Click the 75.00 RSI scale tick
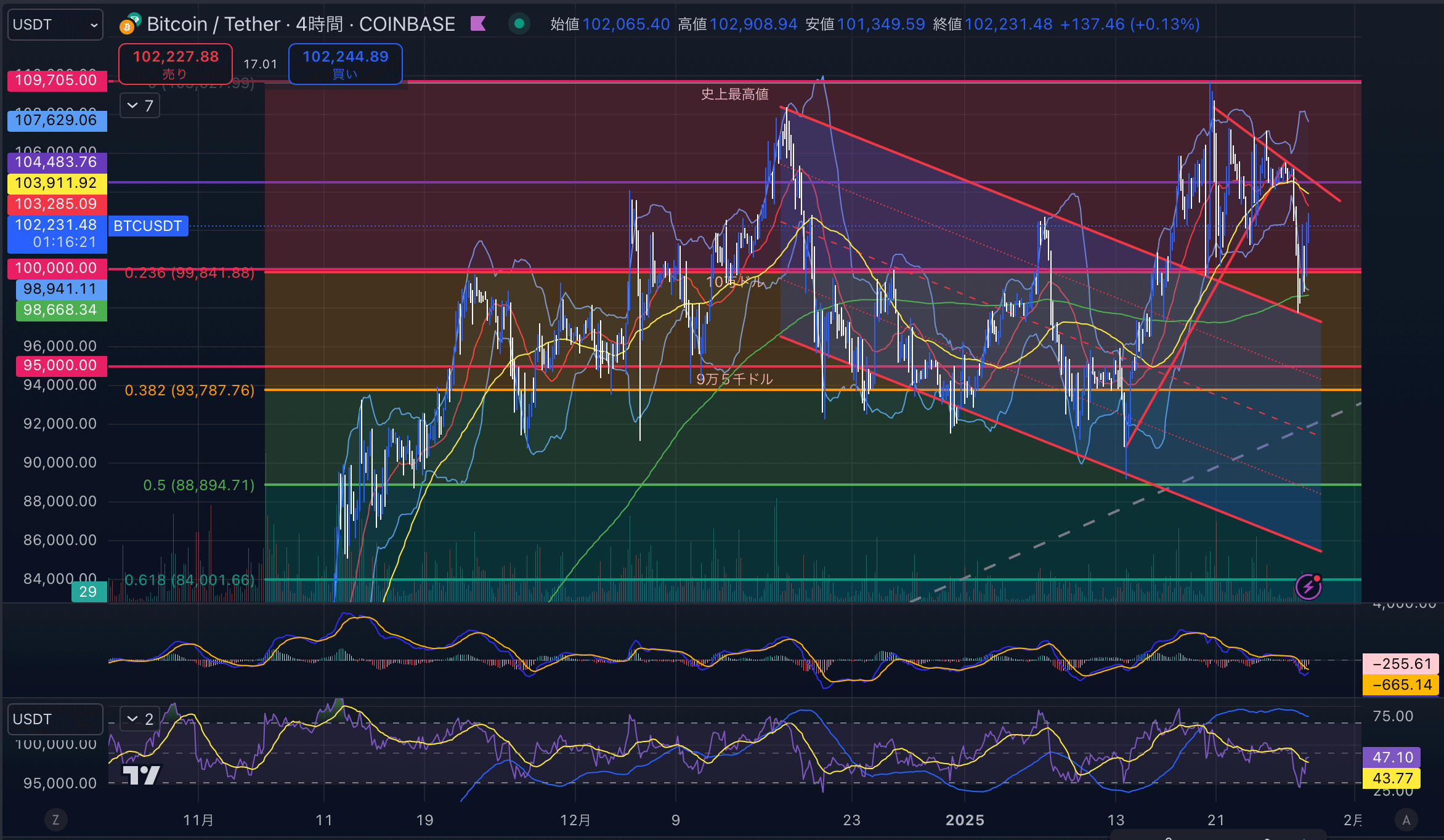The image size is (1444, 840). [x=1393, y=716]
